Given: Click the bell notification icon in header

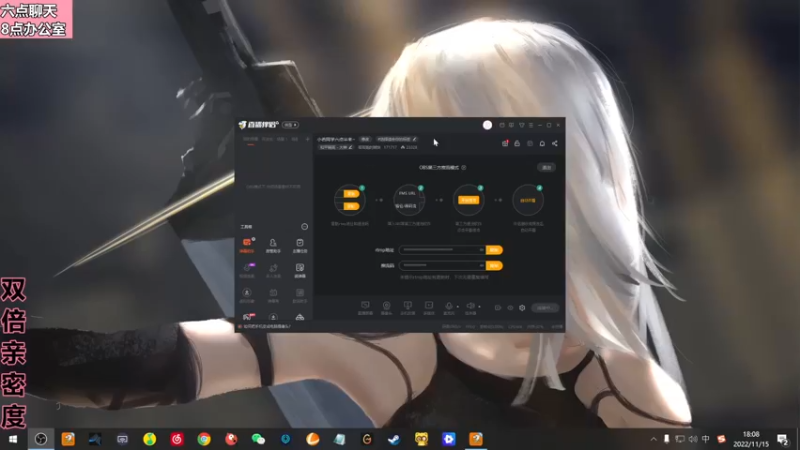Looking at the screenshot, I should pos(542,143).
